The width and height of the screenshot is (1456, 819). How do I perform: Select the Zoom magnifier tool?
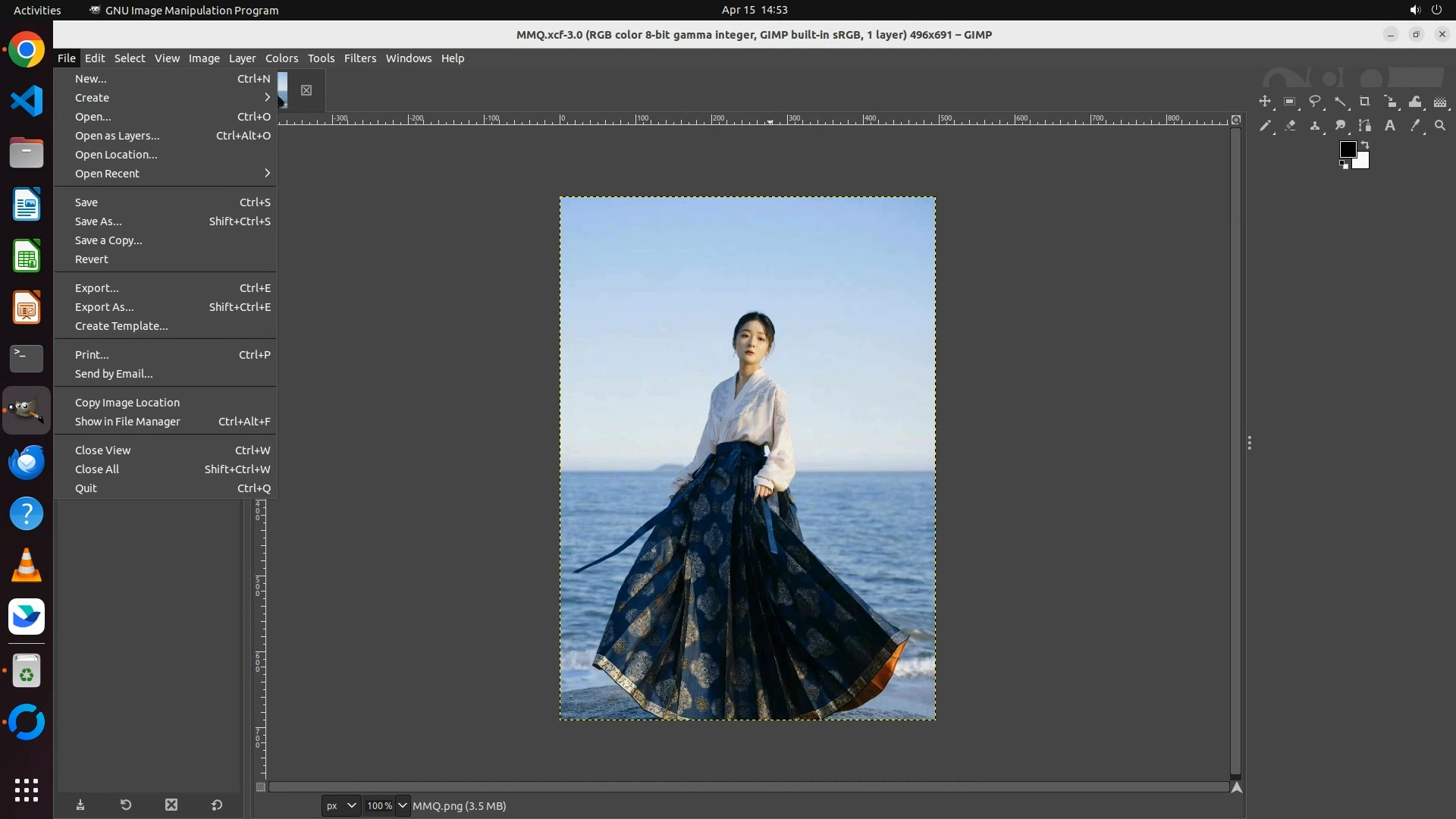coord(1440,126)
